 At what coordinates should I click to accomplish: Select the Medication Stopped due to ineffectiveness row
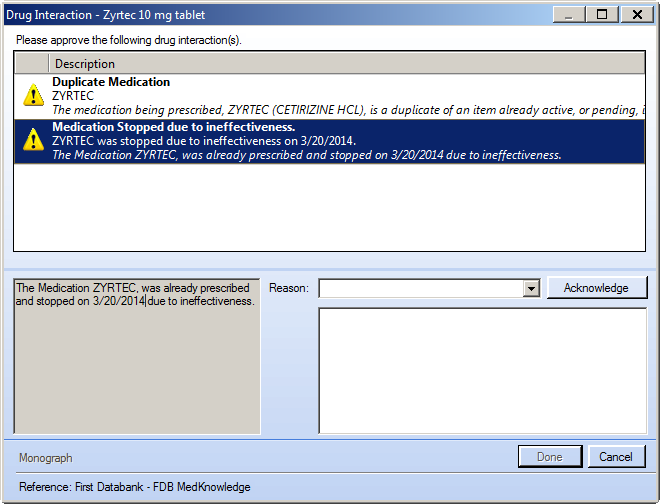300,141
